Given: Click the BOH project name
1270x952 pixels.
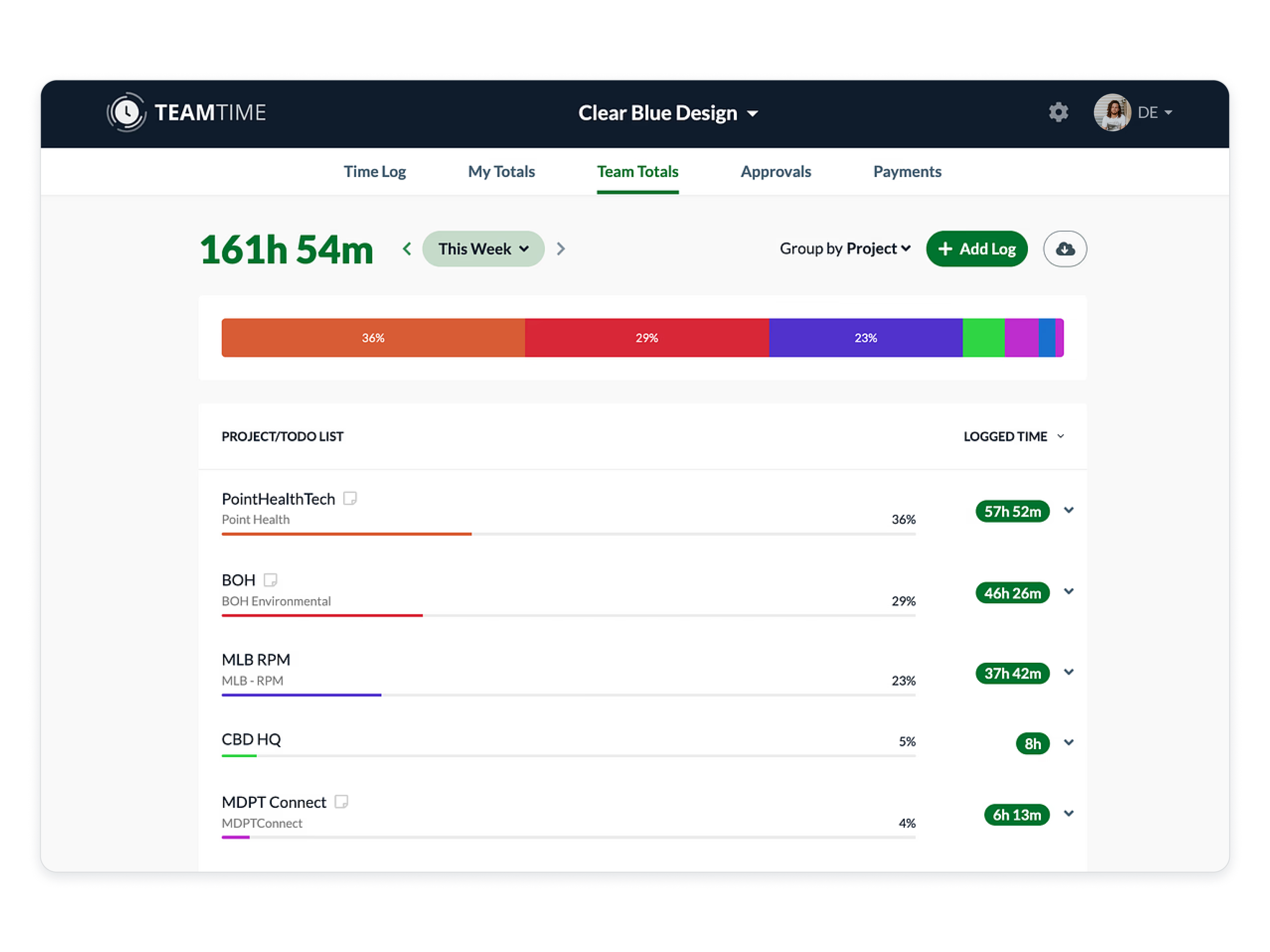Looking at the screenshot, I should pyautogui.click(x=238, y=580).
